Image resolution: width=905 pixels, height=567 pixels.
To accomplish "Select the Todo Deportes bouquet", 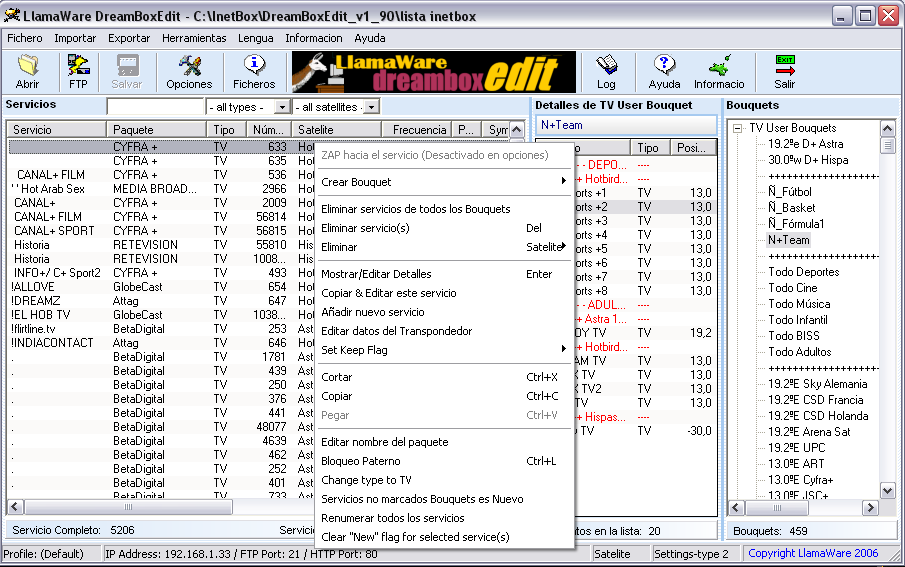I will pos(803,272).
